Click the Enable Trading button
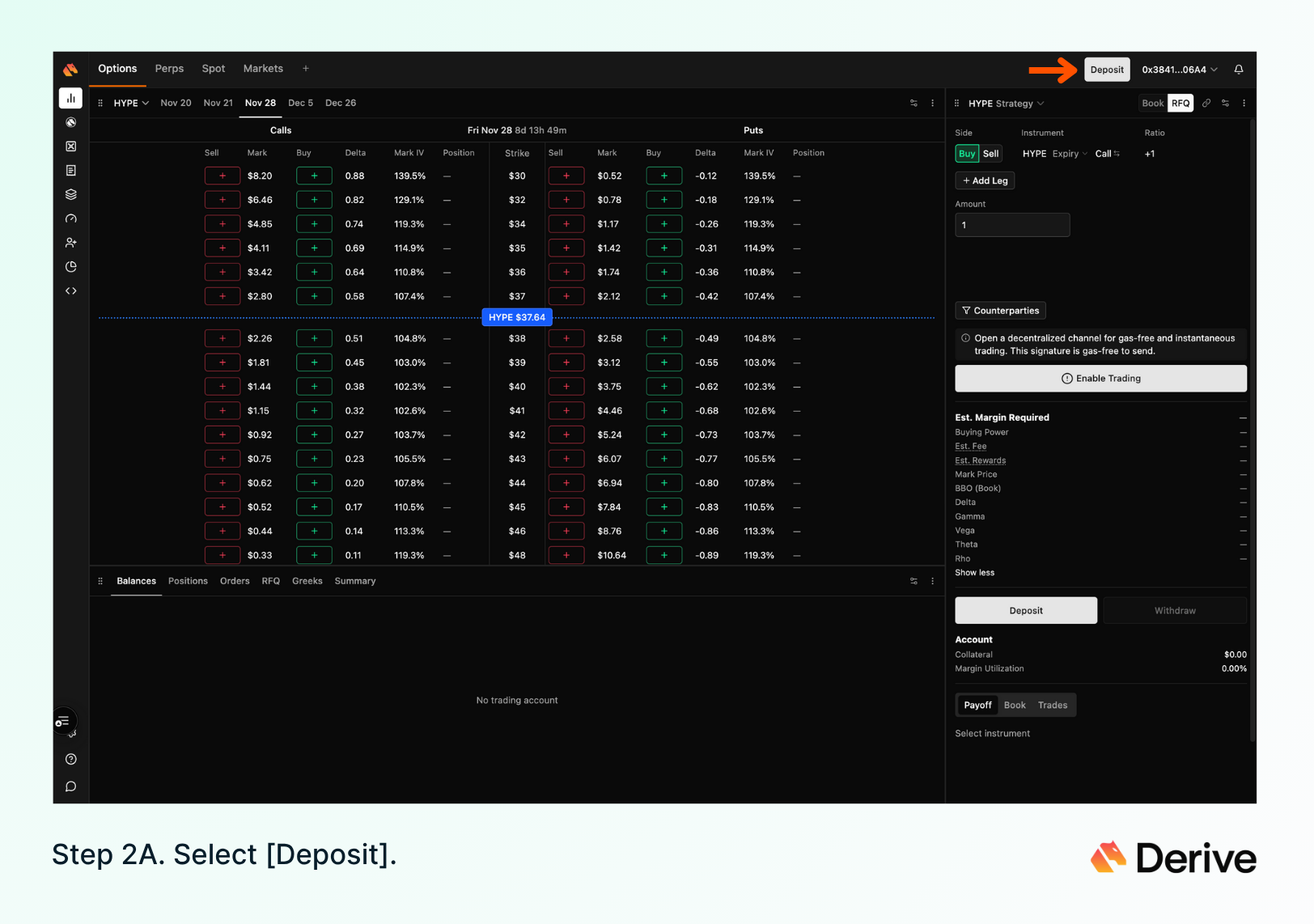The image size is (1314, 924). [x=1100, y=379]
